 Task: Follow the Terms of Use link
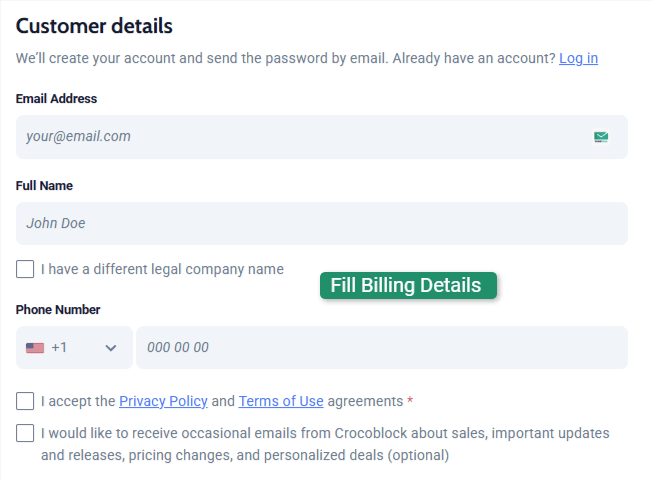(281, 401)
